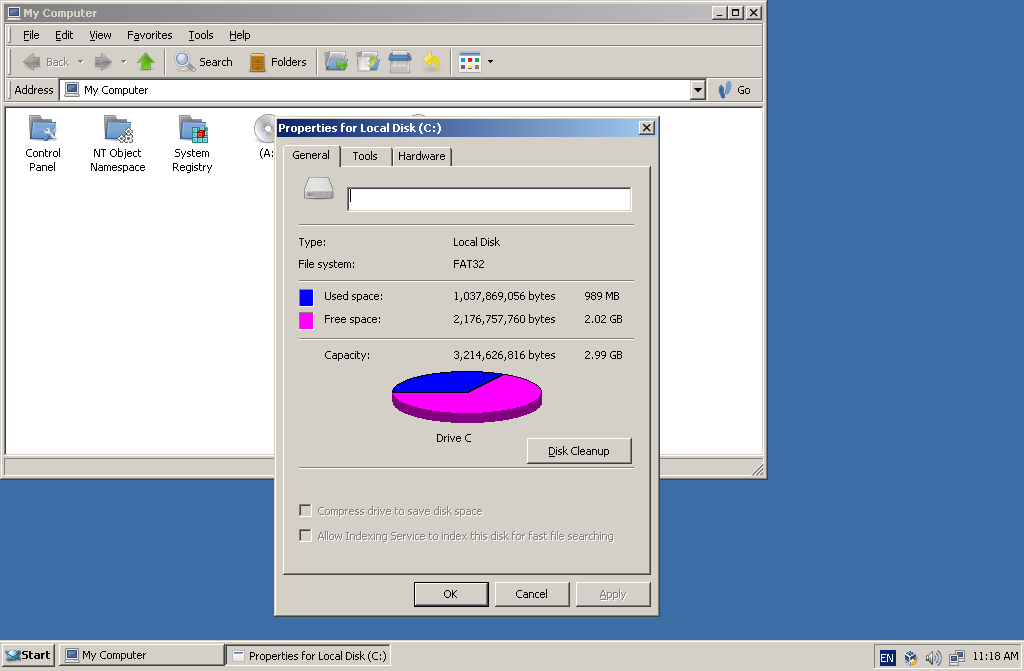1024x671 pixels.
Task: Click the window resize grip corner
Action: [x=757, y=469]
